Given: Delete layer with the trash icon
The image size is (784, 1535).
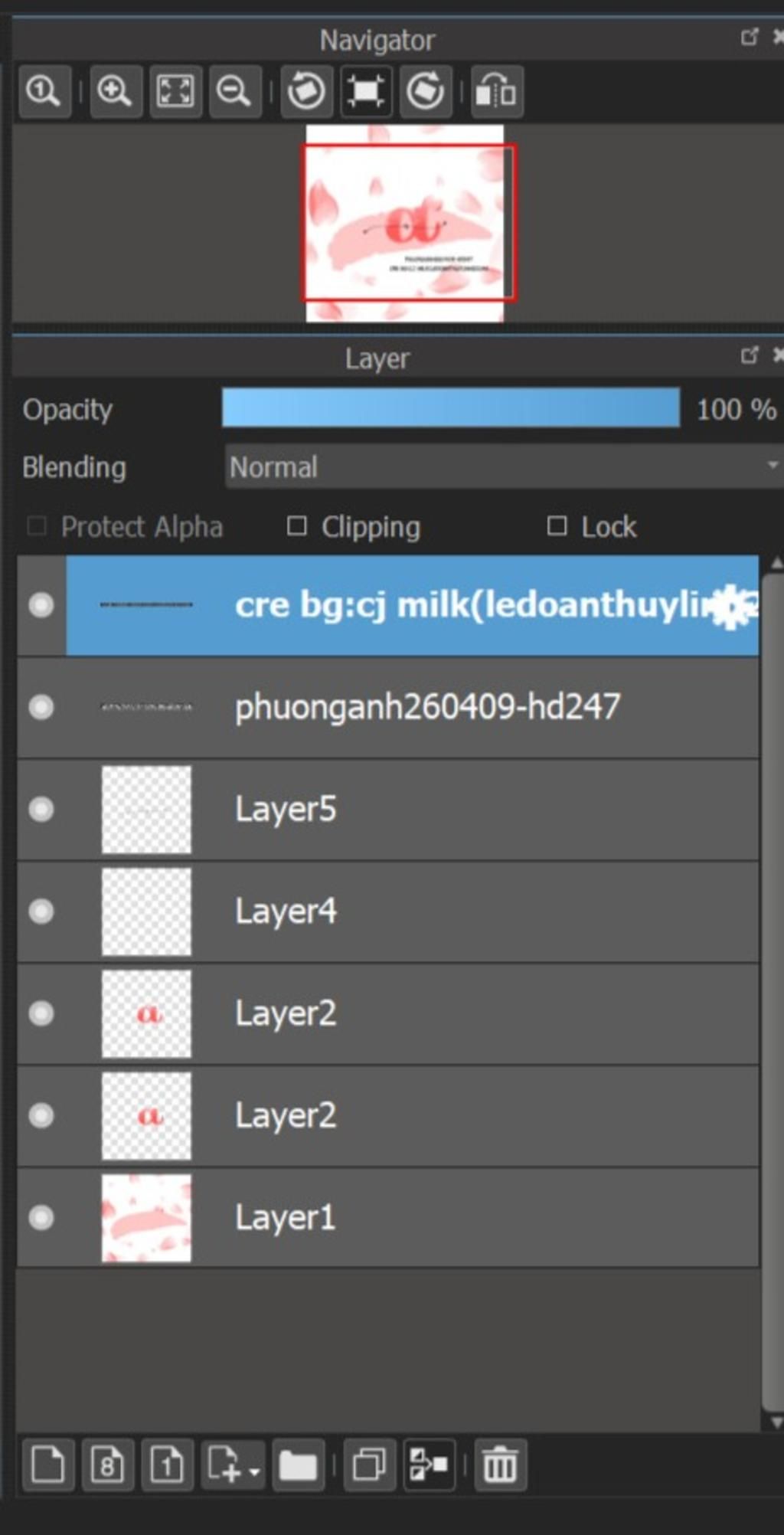Looking at the screenshot, I should (500, 1465).
